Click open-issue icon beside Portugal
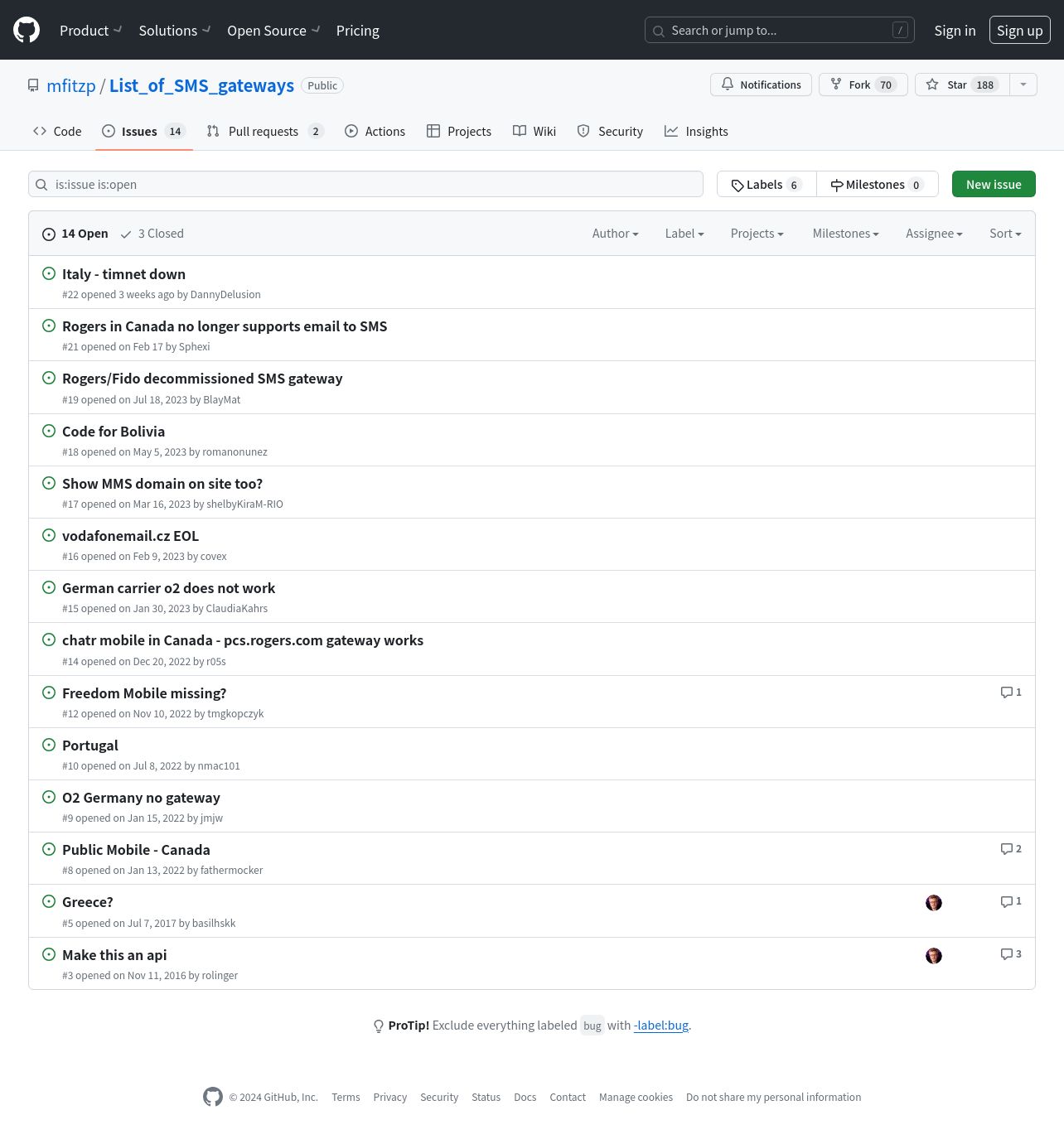1064x1139 pixels. click(x=49, y=745)
